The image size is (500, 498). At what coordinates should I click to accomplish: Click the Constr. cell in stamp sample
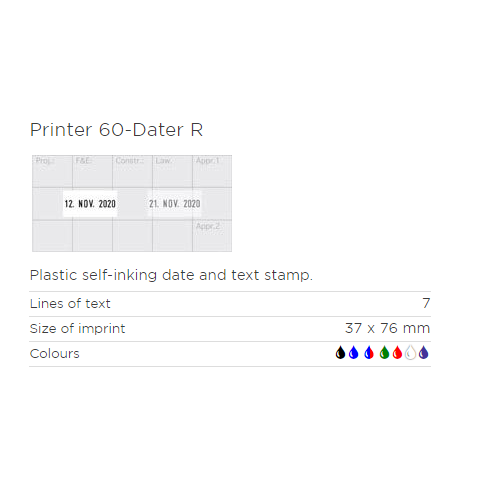[132, 171]
